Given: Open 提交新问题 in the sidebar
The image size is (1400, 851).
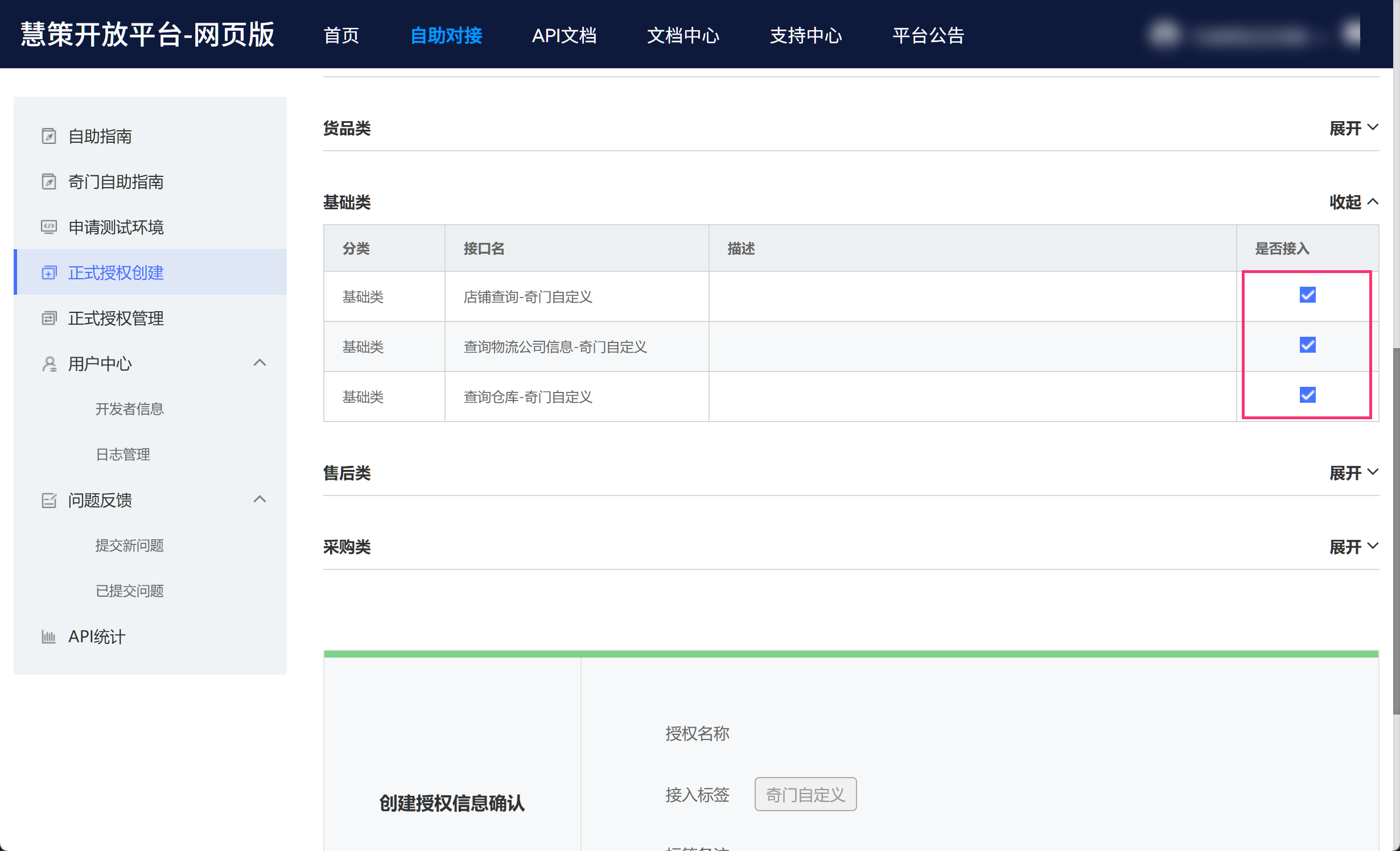Looking at the screenshot, I should click(129, 546).
